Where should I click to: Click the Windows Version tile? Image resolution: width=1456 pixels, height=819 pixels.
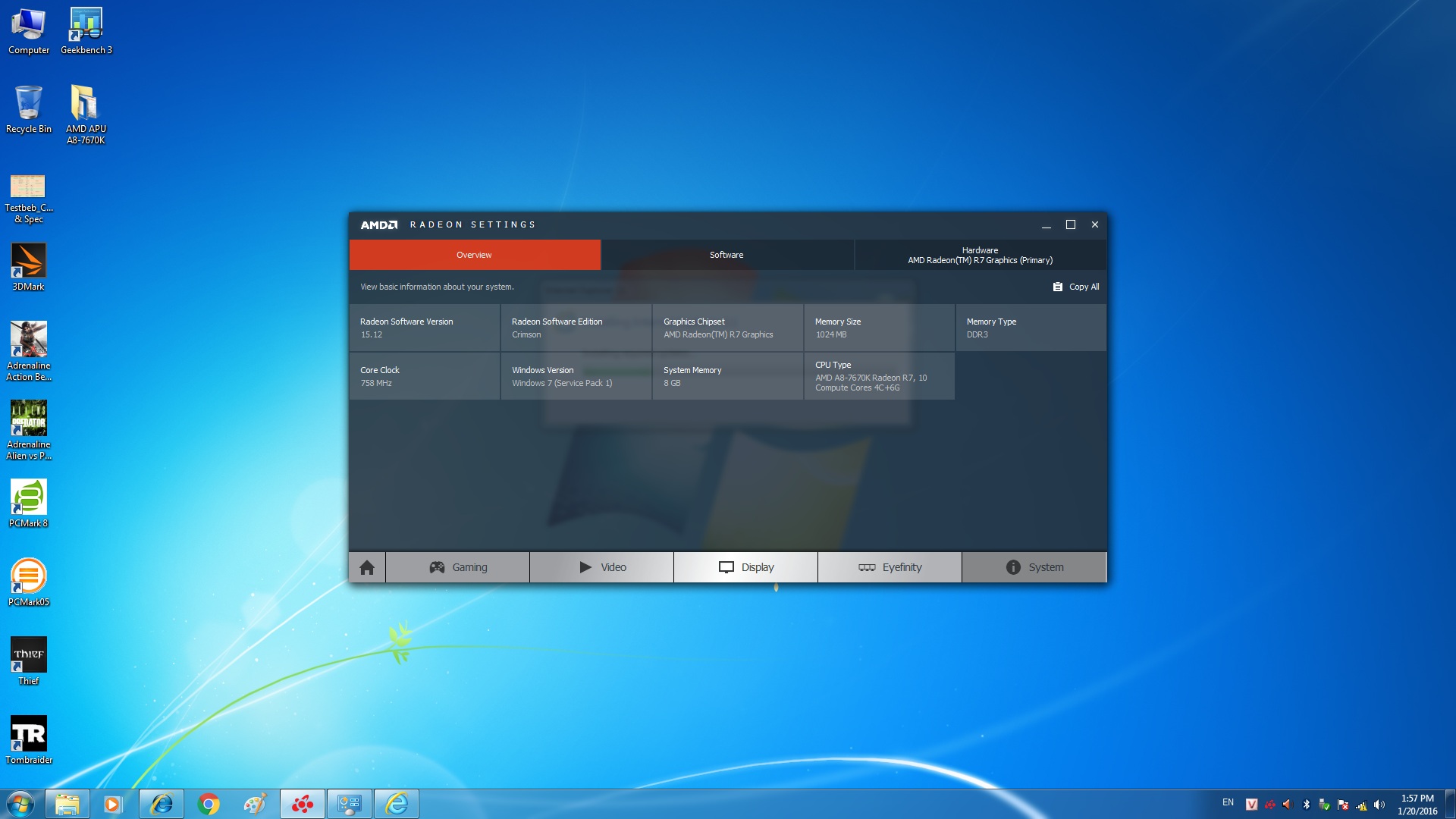coord(576,376)
